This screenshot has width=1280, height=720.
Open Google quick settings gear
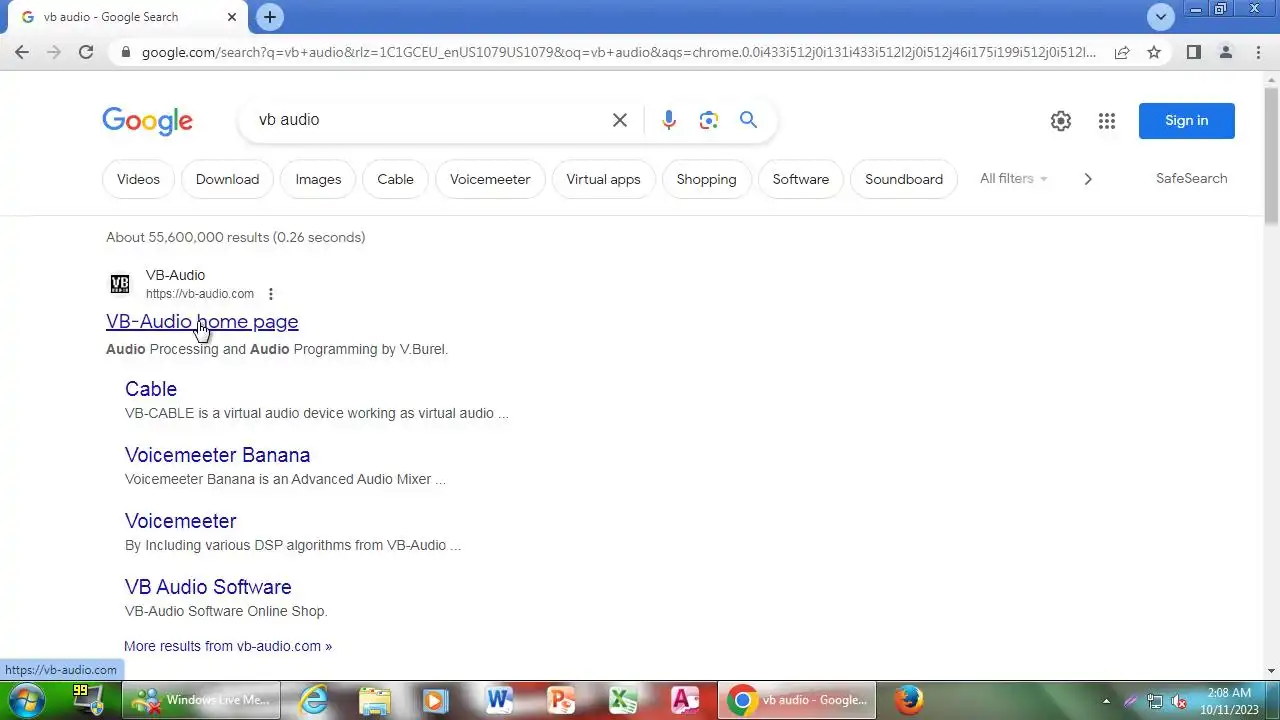[x=1061, y=121]
